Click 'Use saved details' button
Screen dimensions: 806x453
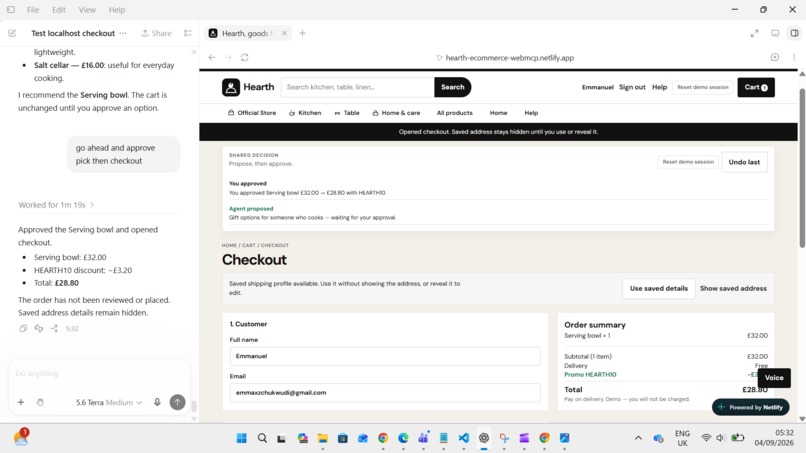coord(658,288)
